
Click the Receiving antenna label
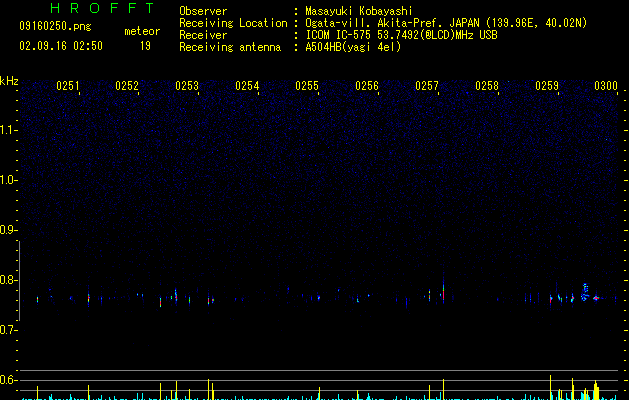(x=230, y=47)
